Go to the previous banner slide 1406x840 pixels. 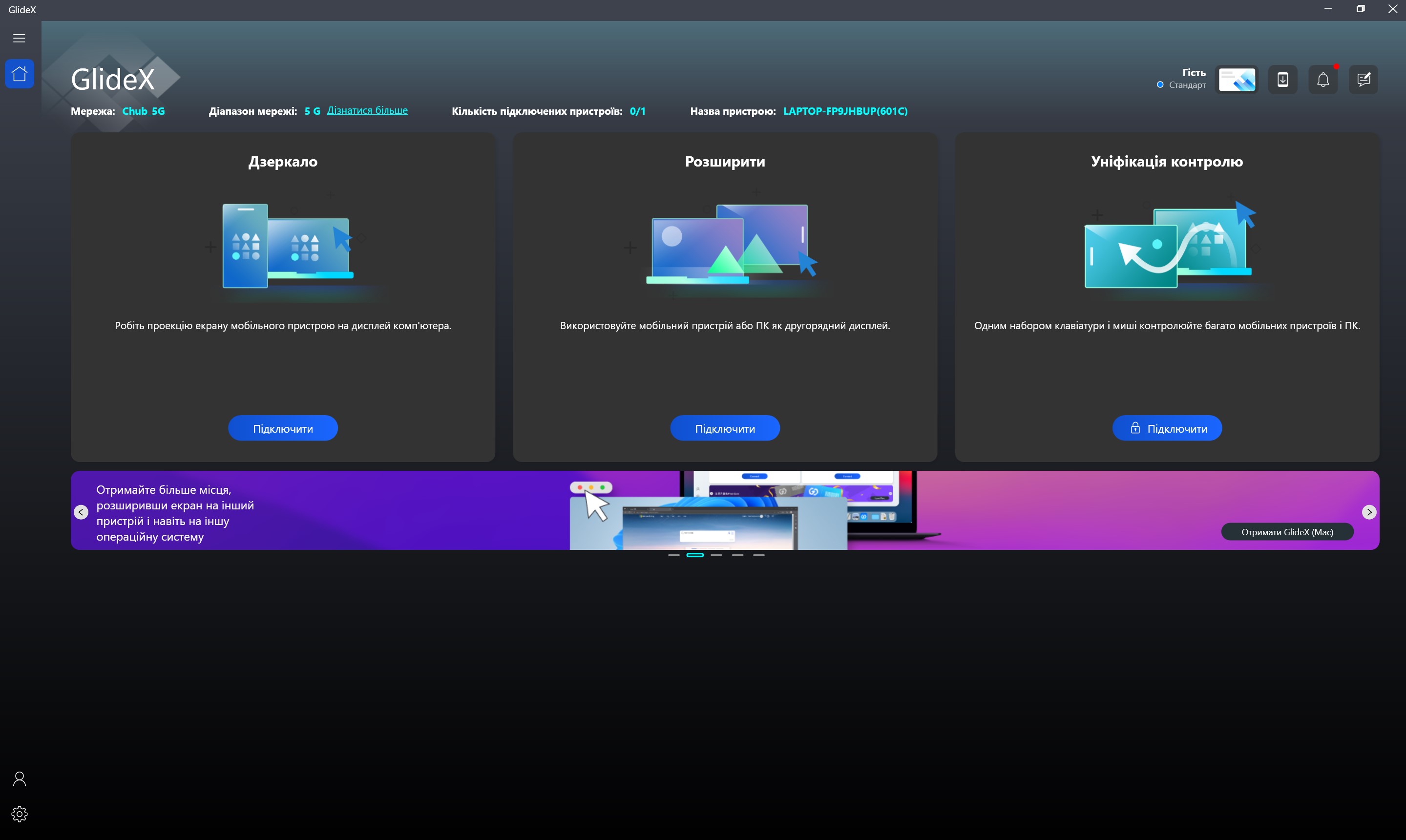pyautogui.click(x=81, y=512)
